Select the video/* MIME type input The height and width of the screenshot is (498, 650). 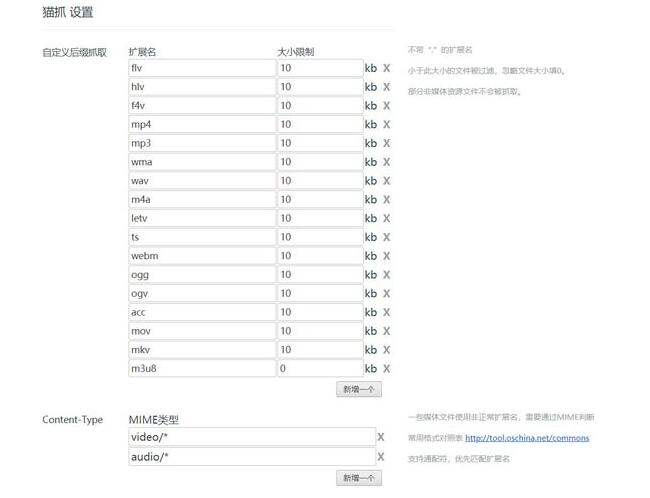(x=250, y=437)
